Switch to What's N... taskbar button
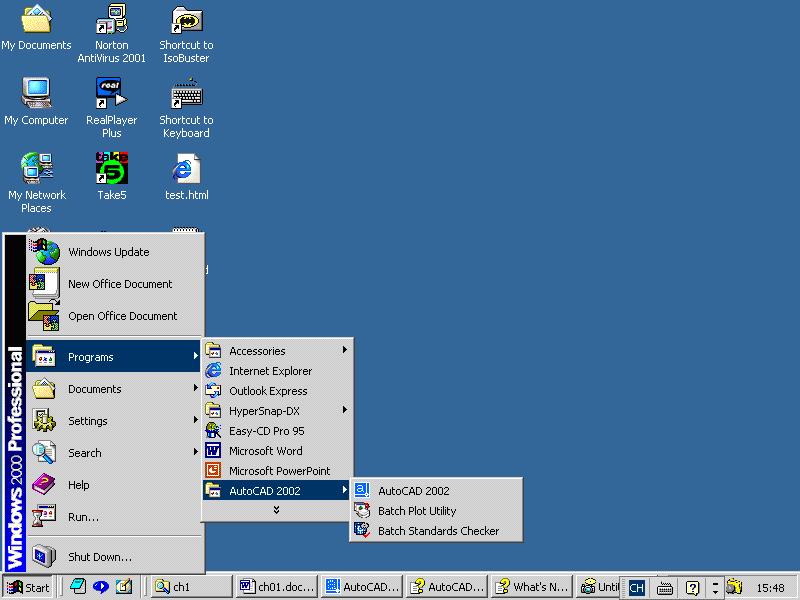 pos(533,587)
